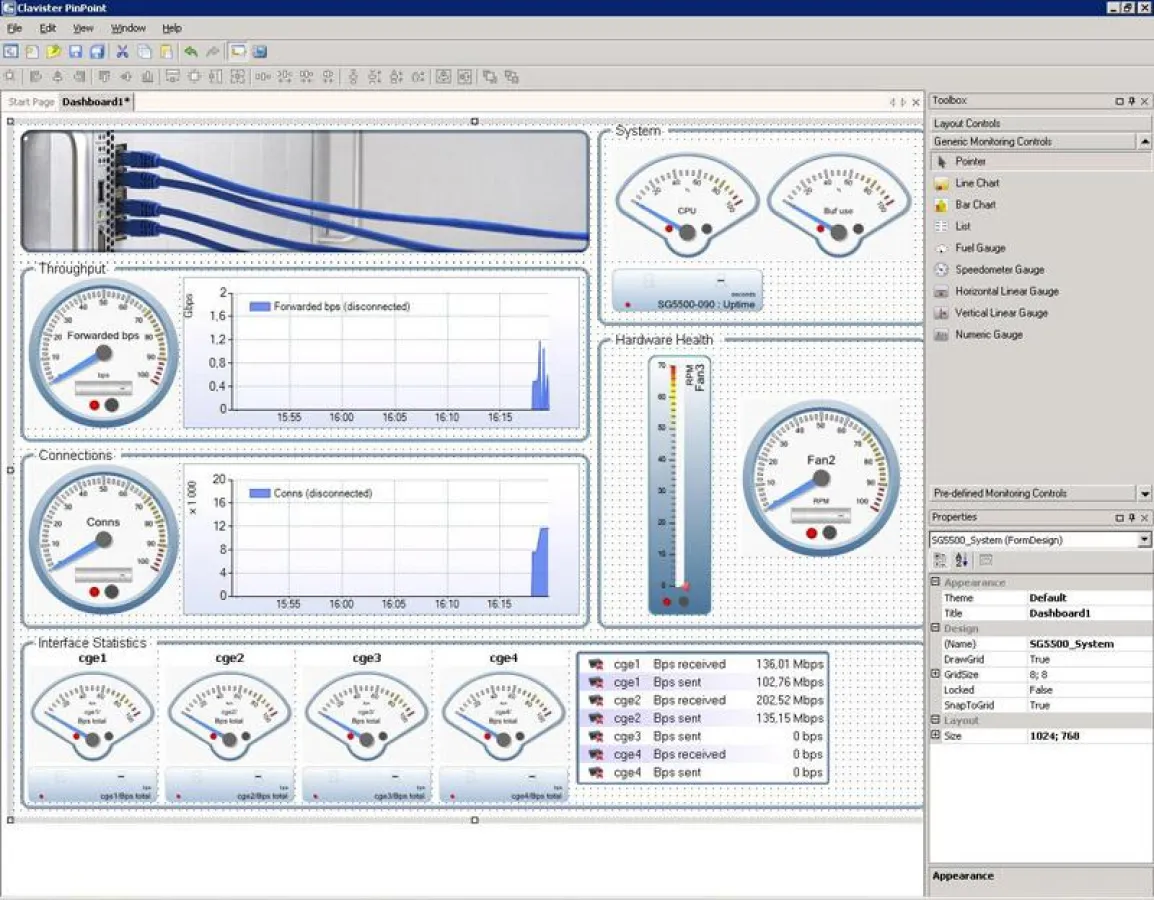1154x900 pixels.
Task: Sort properties alphabetically with A-Z icon
Action: tap(962, 561)
